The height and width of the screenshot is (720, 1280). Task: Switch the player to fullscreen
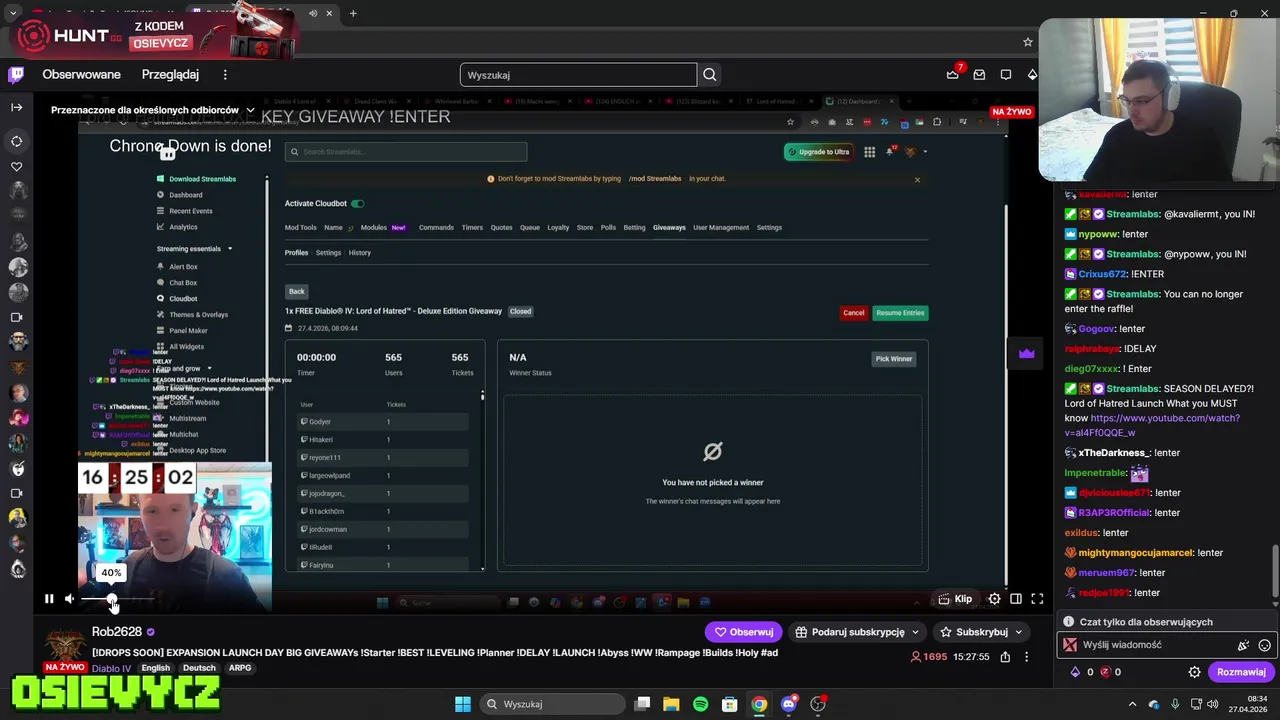coord(1037,599)
